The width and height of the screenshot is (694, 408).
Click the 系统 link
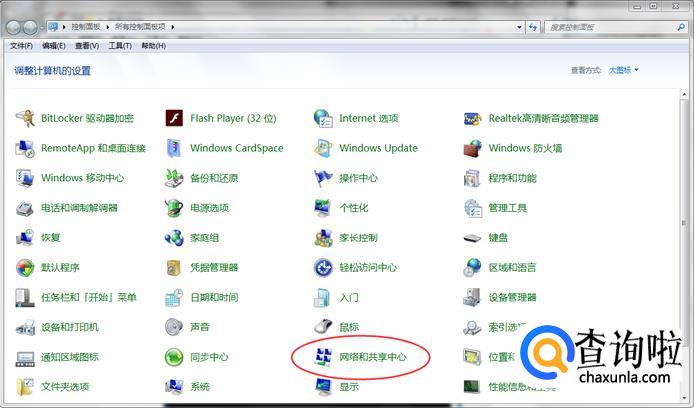click(x=200, y=387)
